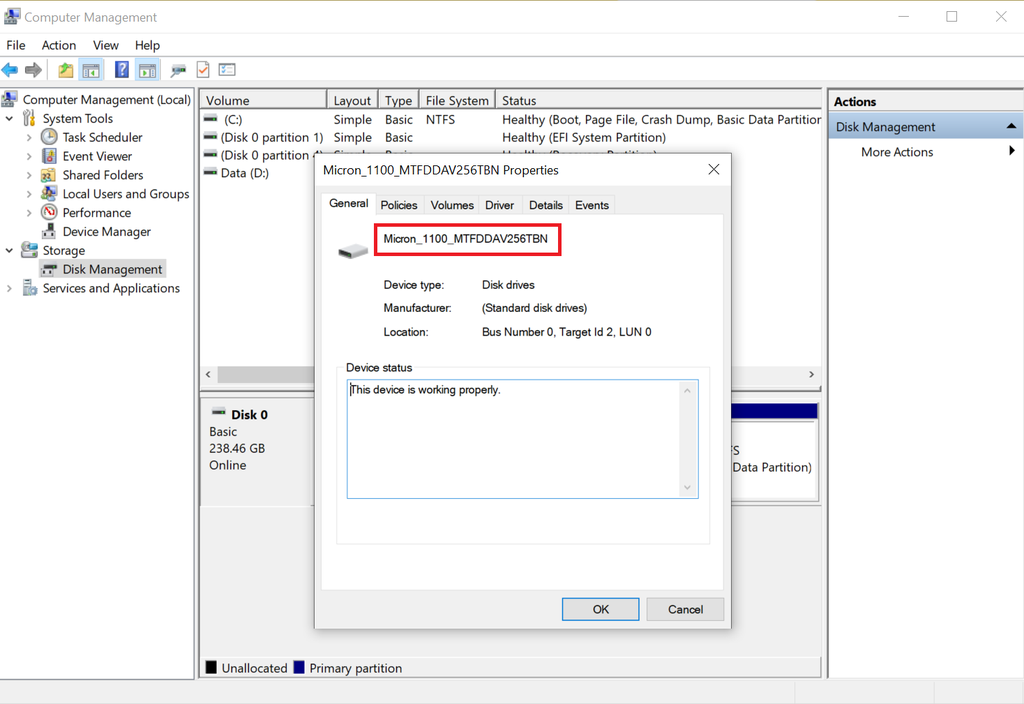Open Task Scheduler via its clock icon

point(49,137)
